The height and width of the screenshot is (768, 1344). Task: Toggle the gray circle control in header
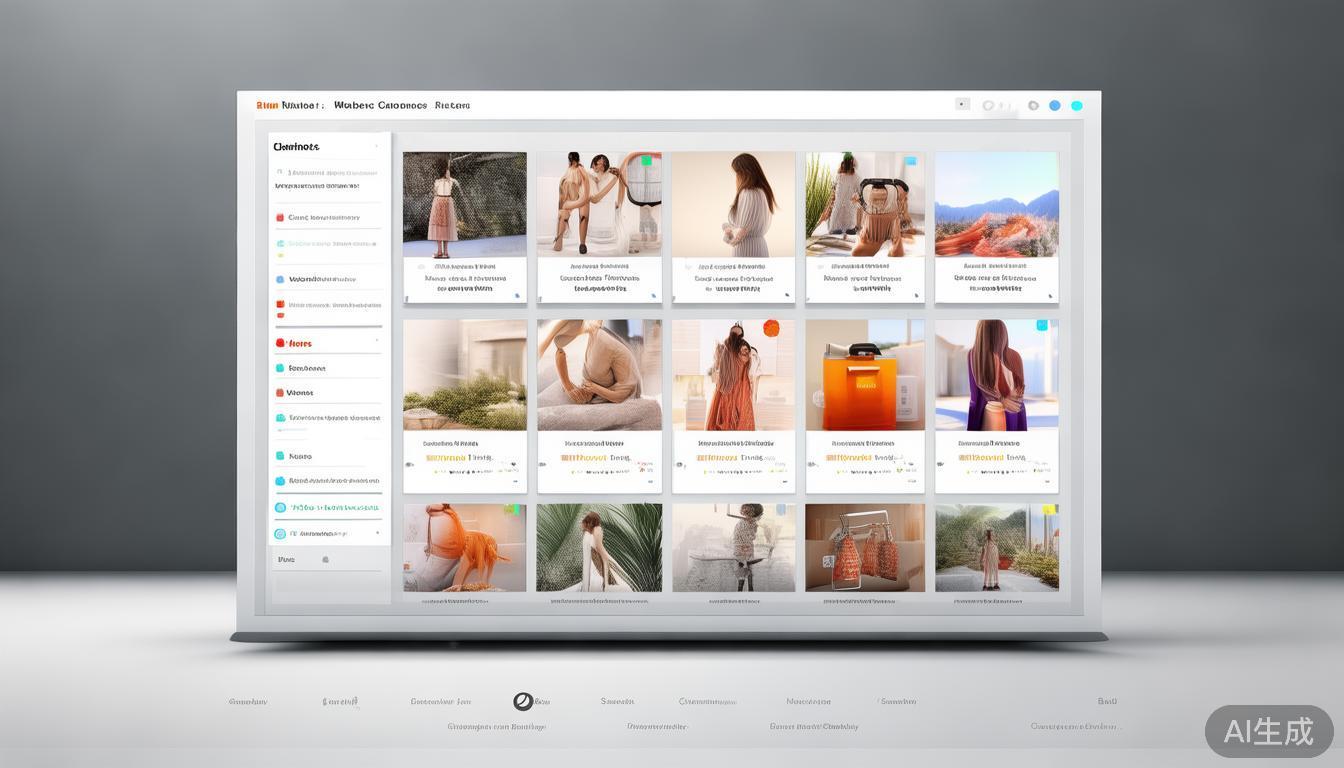click(x=989, y=106)
